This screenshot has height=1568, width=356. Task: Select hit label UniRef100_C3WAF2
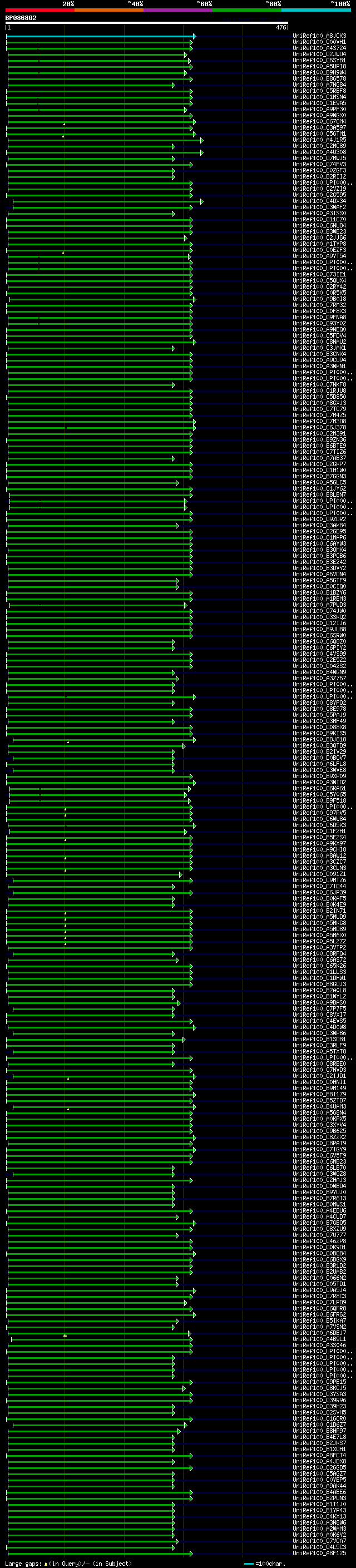tap(319, 207)
